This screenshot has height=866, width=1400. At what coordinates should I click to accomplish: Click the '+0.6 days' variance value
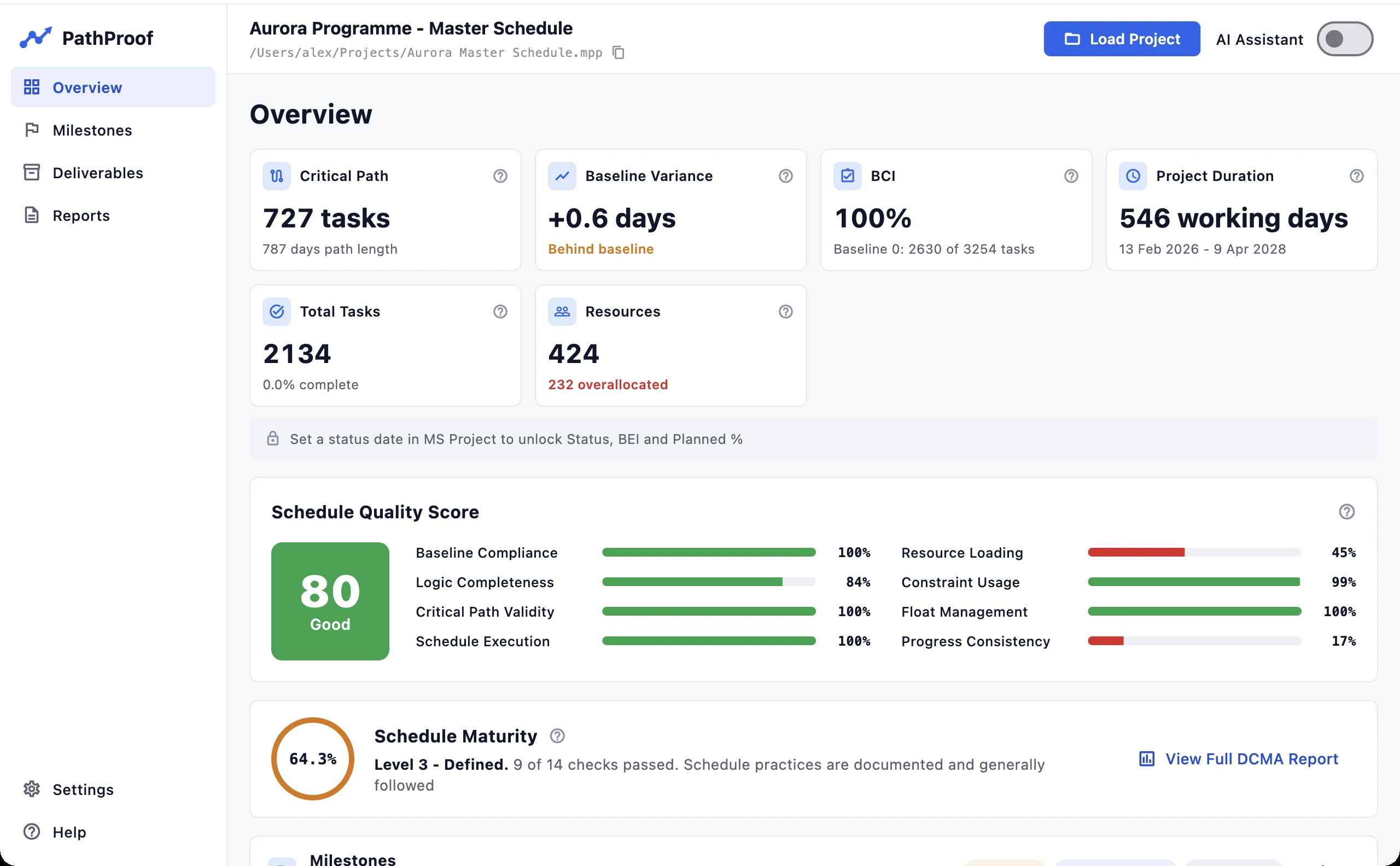[x=612, y=218]
